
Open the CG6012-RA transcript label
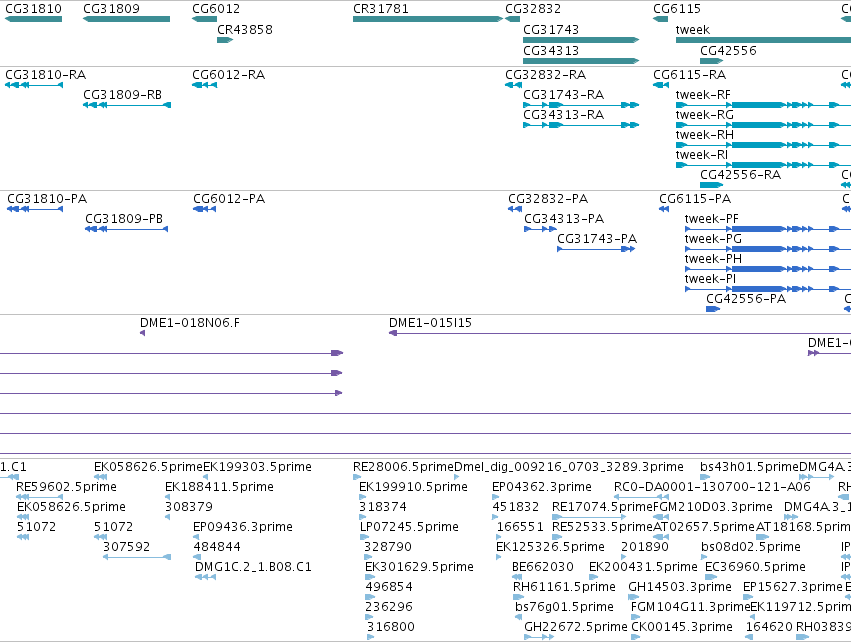coord(228,74)
